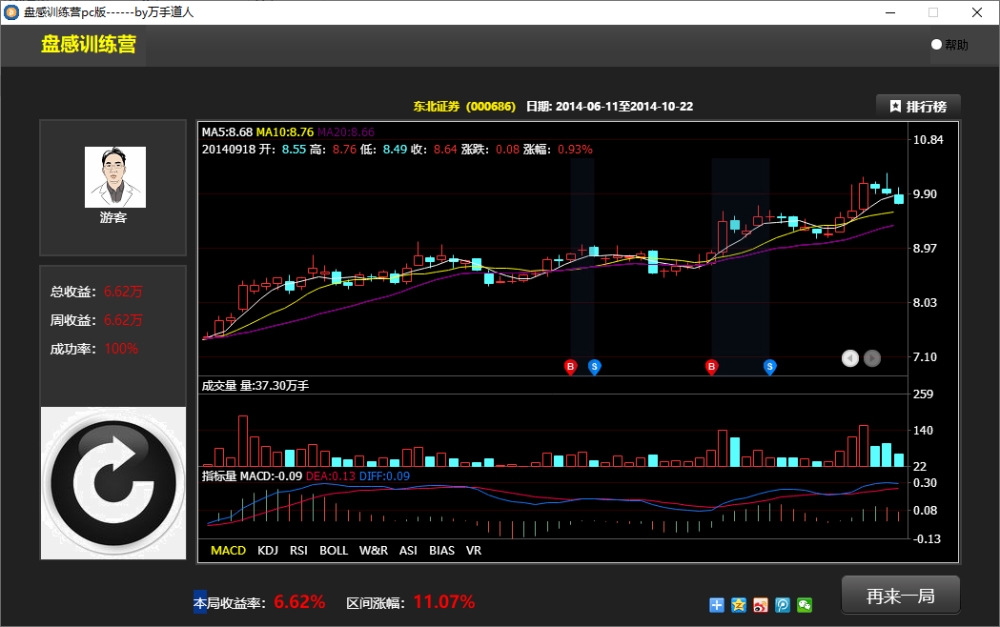
Task: Start a new round with 再来一局
Action: [x=901, y=596]
